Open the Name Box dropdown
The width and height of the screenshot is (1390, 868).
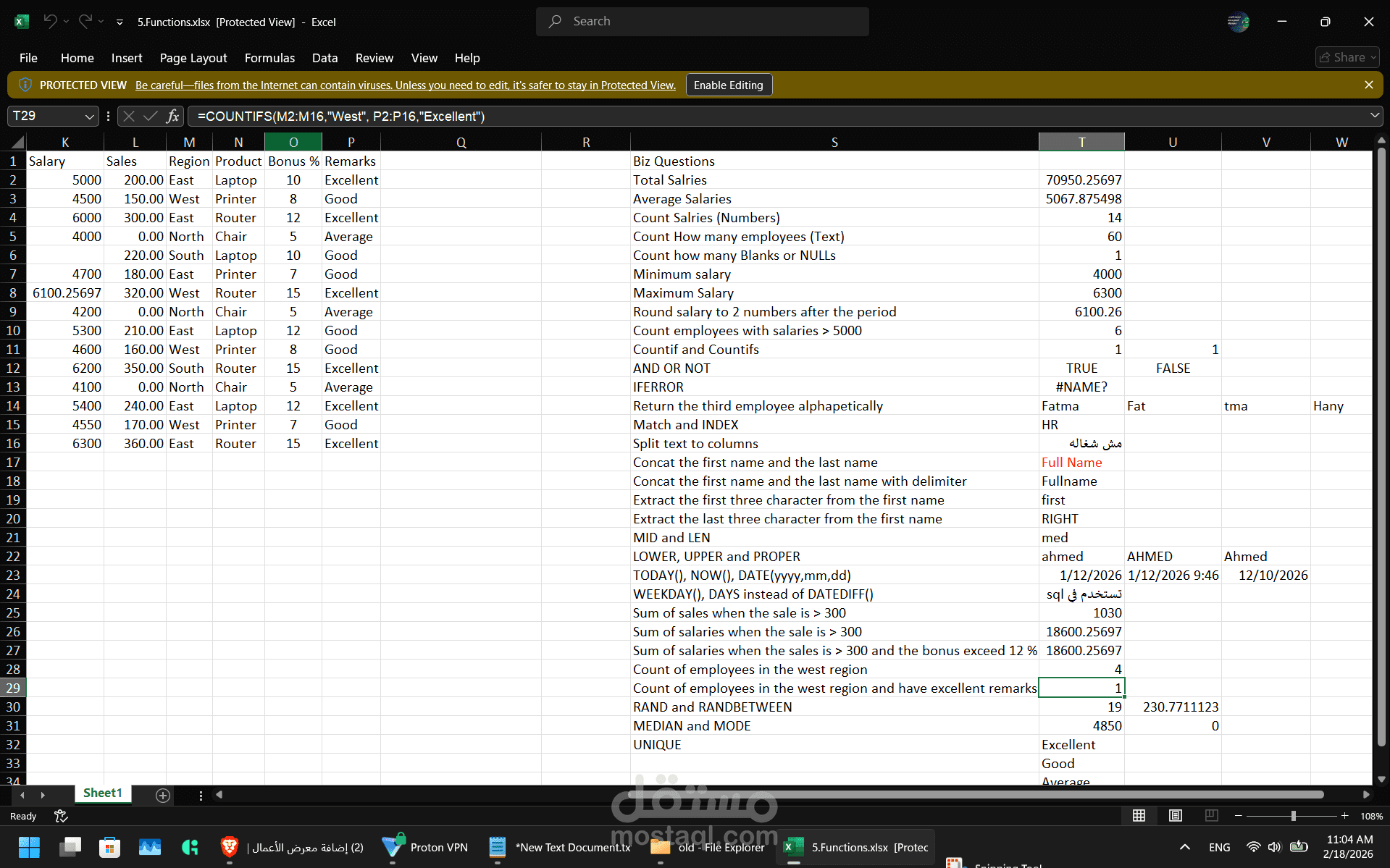88,116
